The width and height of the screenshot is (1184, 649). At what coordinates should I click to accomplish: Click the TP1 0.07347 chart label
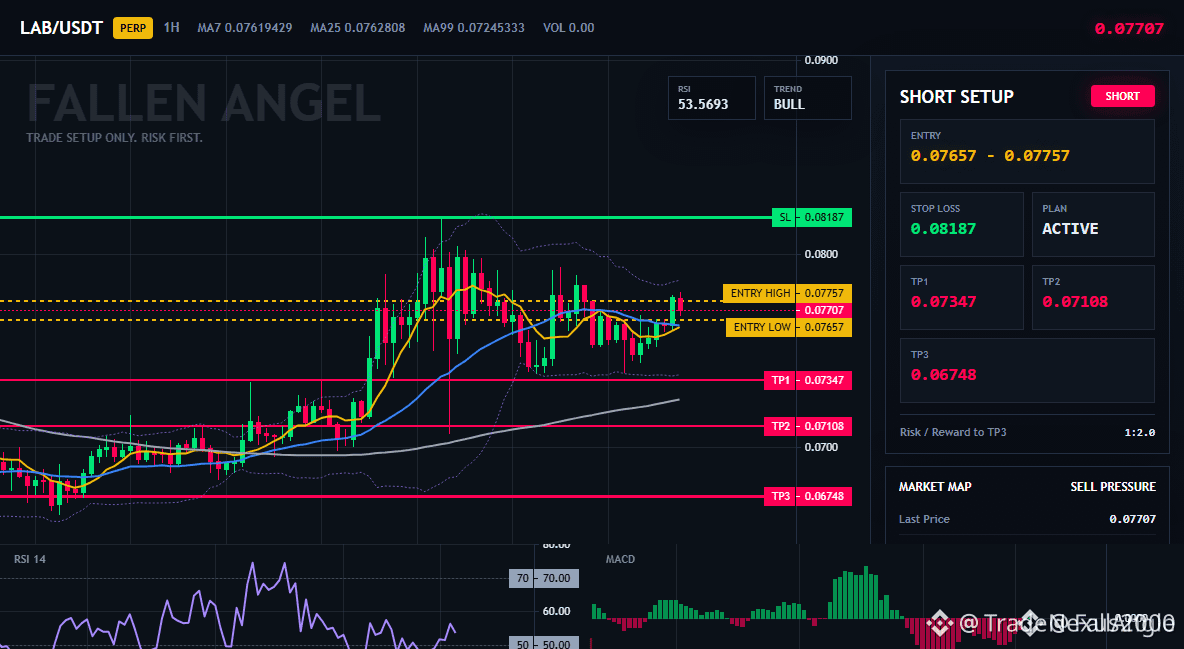[807, 380]
